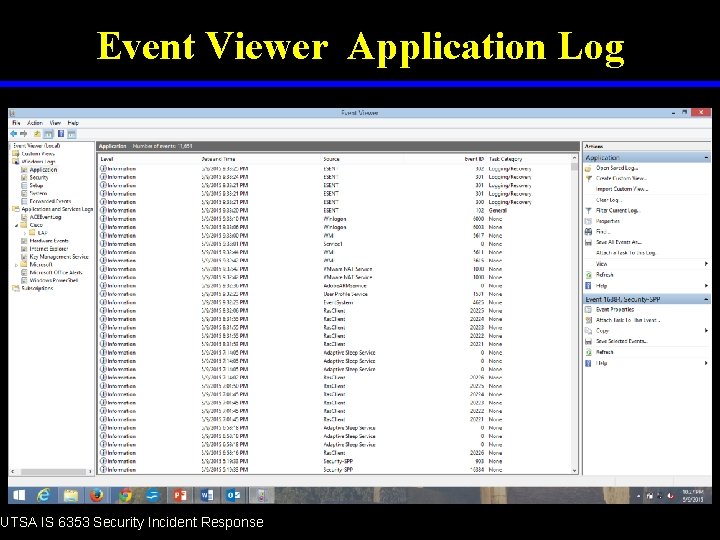Click the Save All Events As disk icon
720x540 pixels.
tap(588, 242)
